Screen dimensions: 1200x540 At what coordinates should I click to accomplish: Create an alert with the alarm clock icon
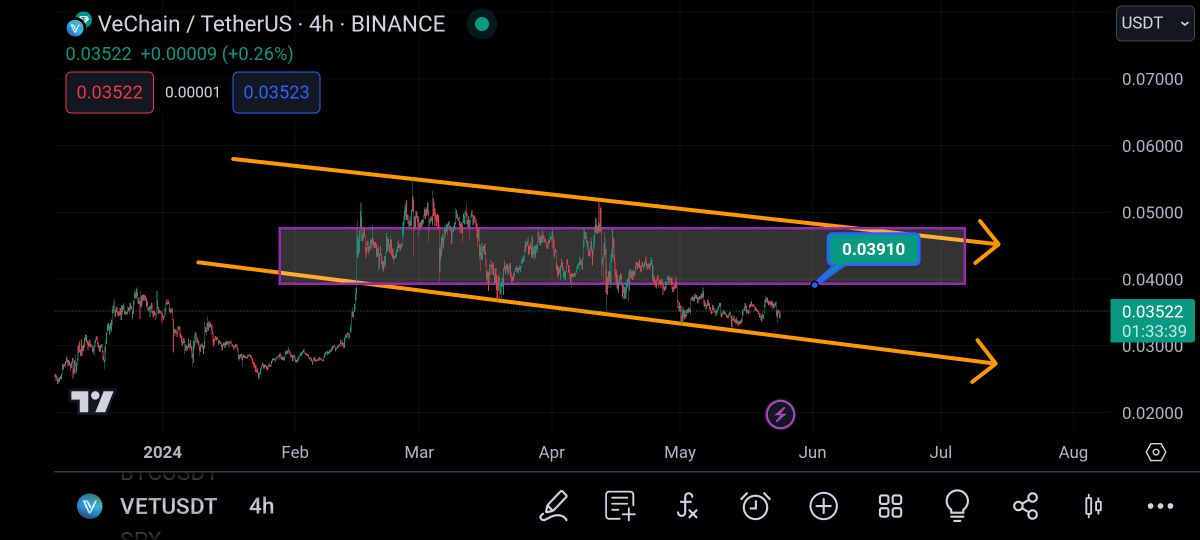[x=755, y=506]
